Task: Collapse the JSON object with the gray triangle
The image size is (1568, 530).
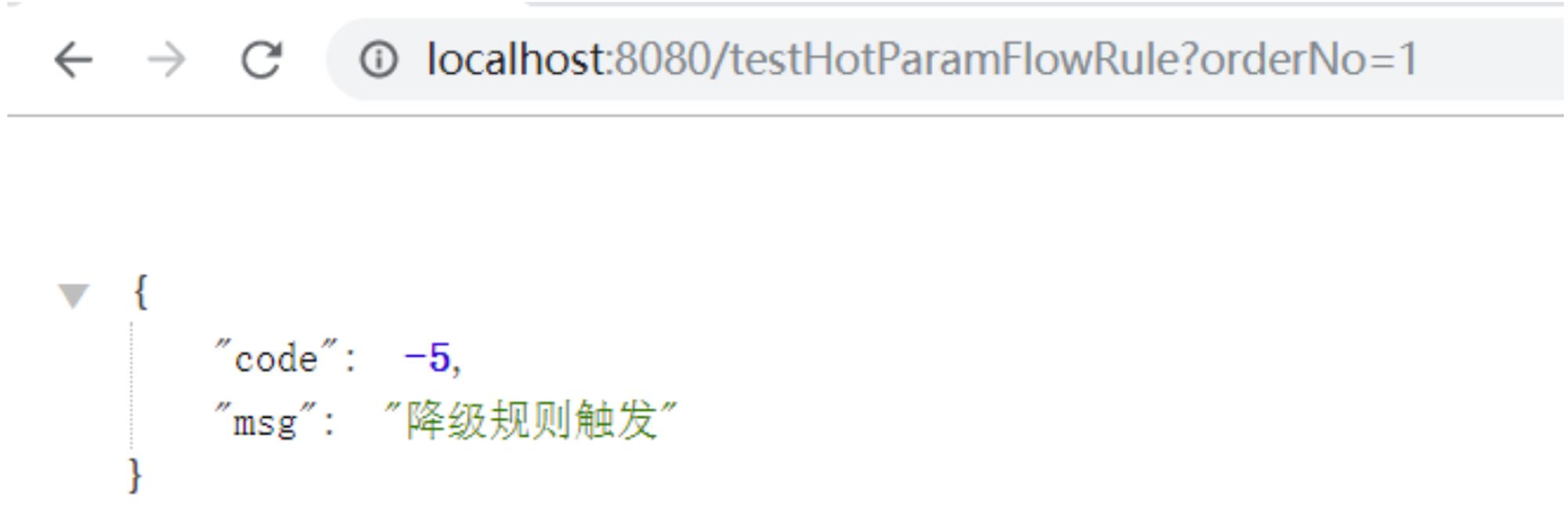Action: 74,296
